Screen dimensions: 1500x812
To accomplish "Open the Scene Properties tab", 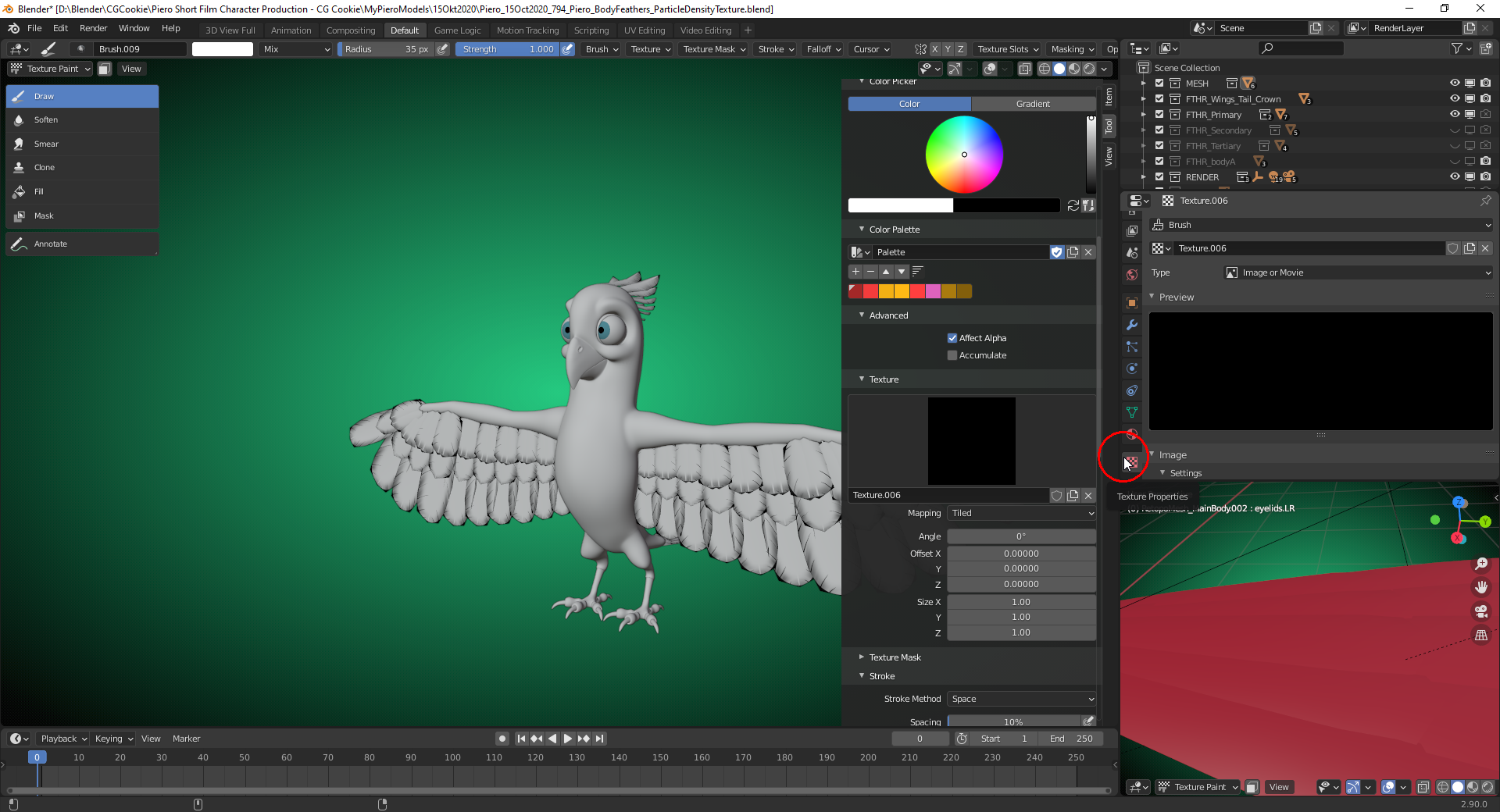I will click(x=1131, y=253).
